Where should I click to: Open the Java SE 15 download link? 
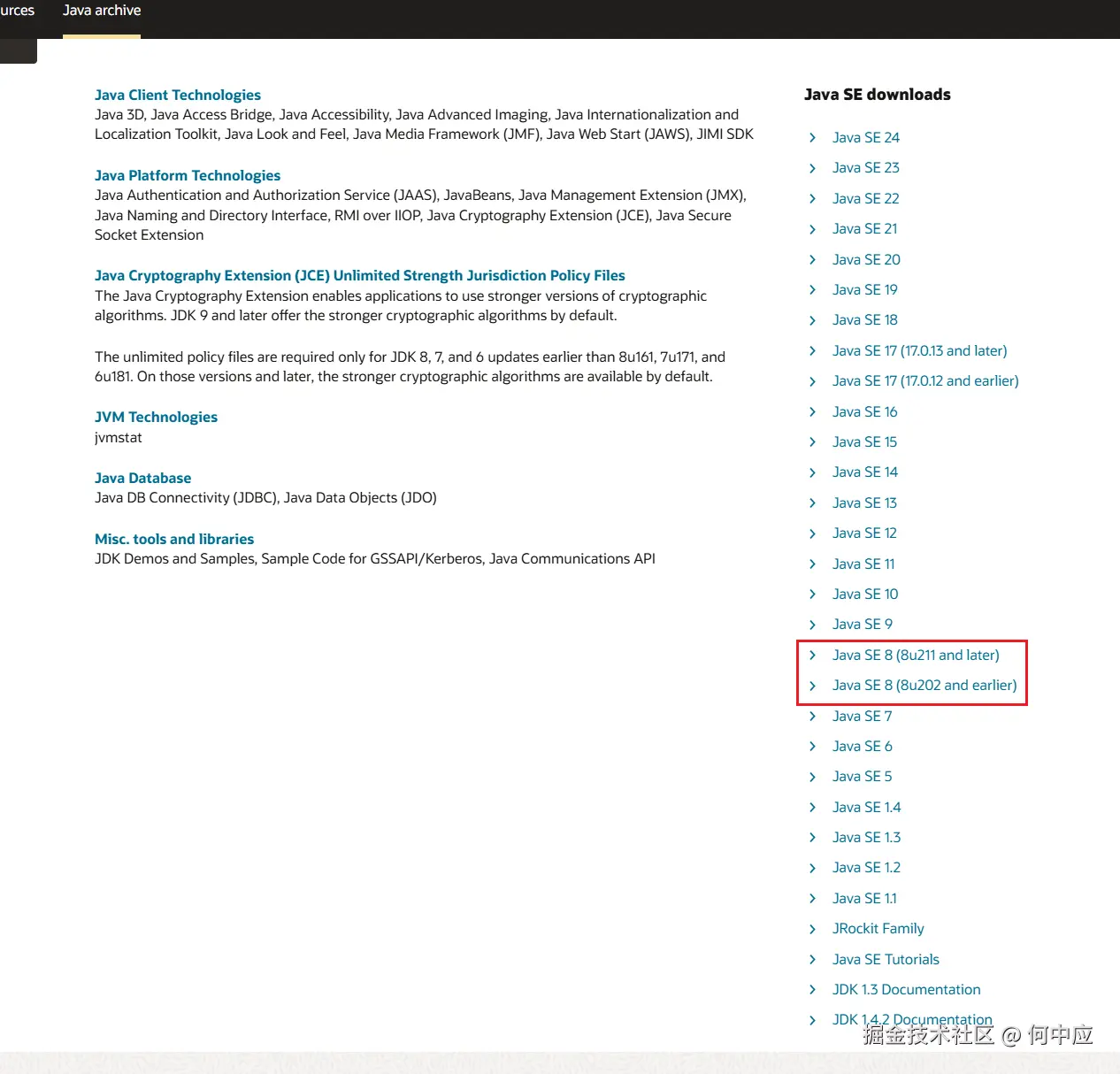coord(864,441)
